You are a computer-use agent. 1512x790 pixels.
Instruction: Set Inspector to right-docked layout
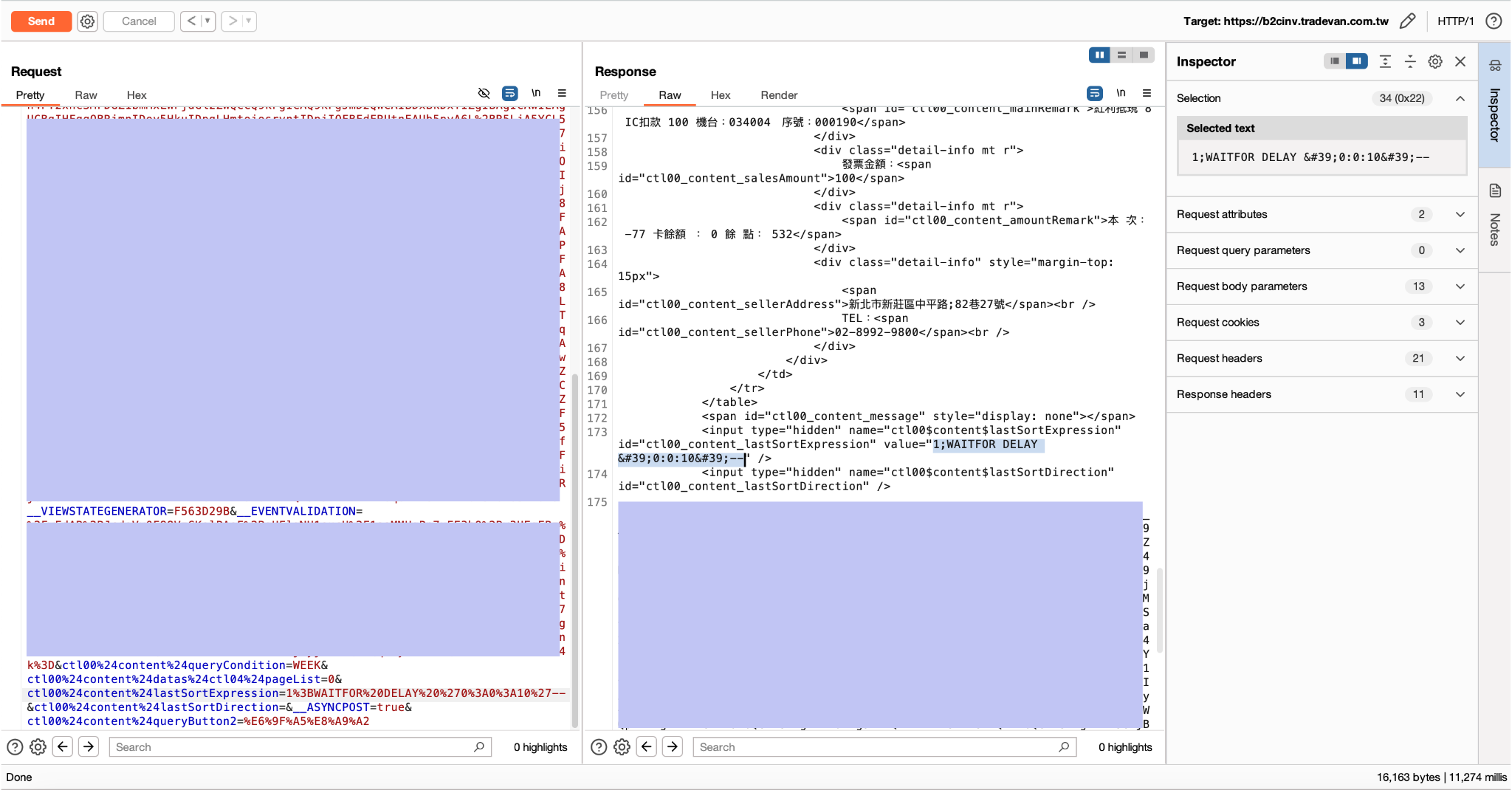tap(1357, 61)
